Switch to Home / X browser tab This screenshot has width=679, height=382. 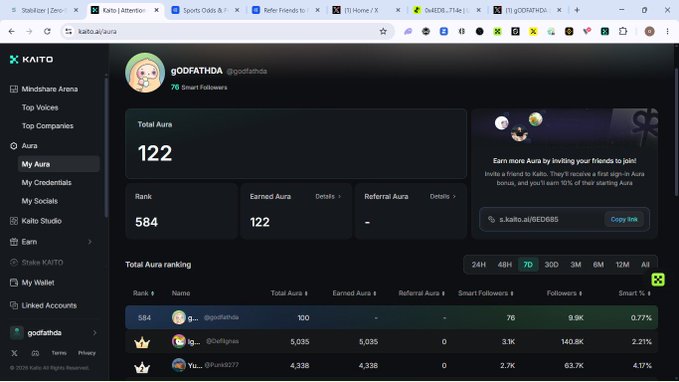point(365,10)
